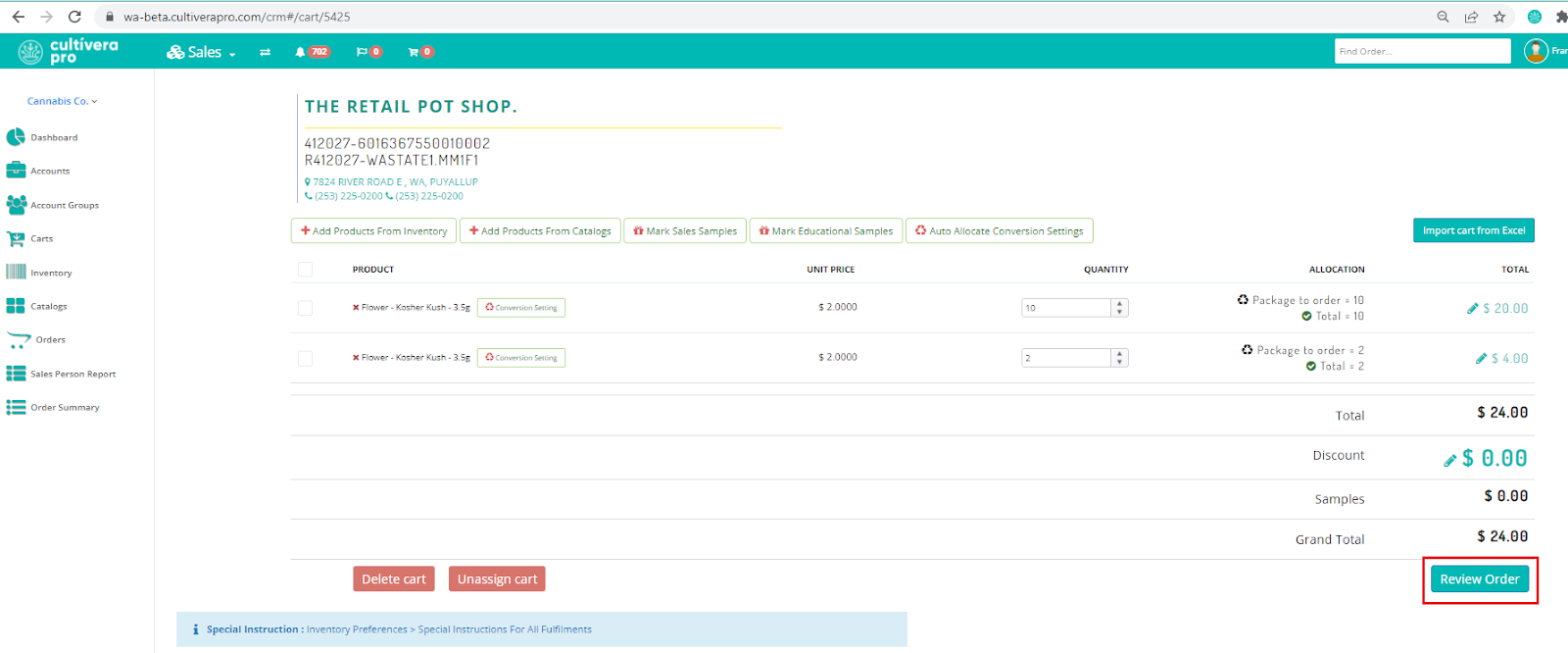
Task: Click the quantity field showing 2
Action: click(x=1066, y=358)
